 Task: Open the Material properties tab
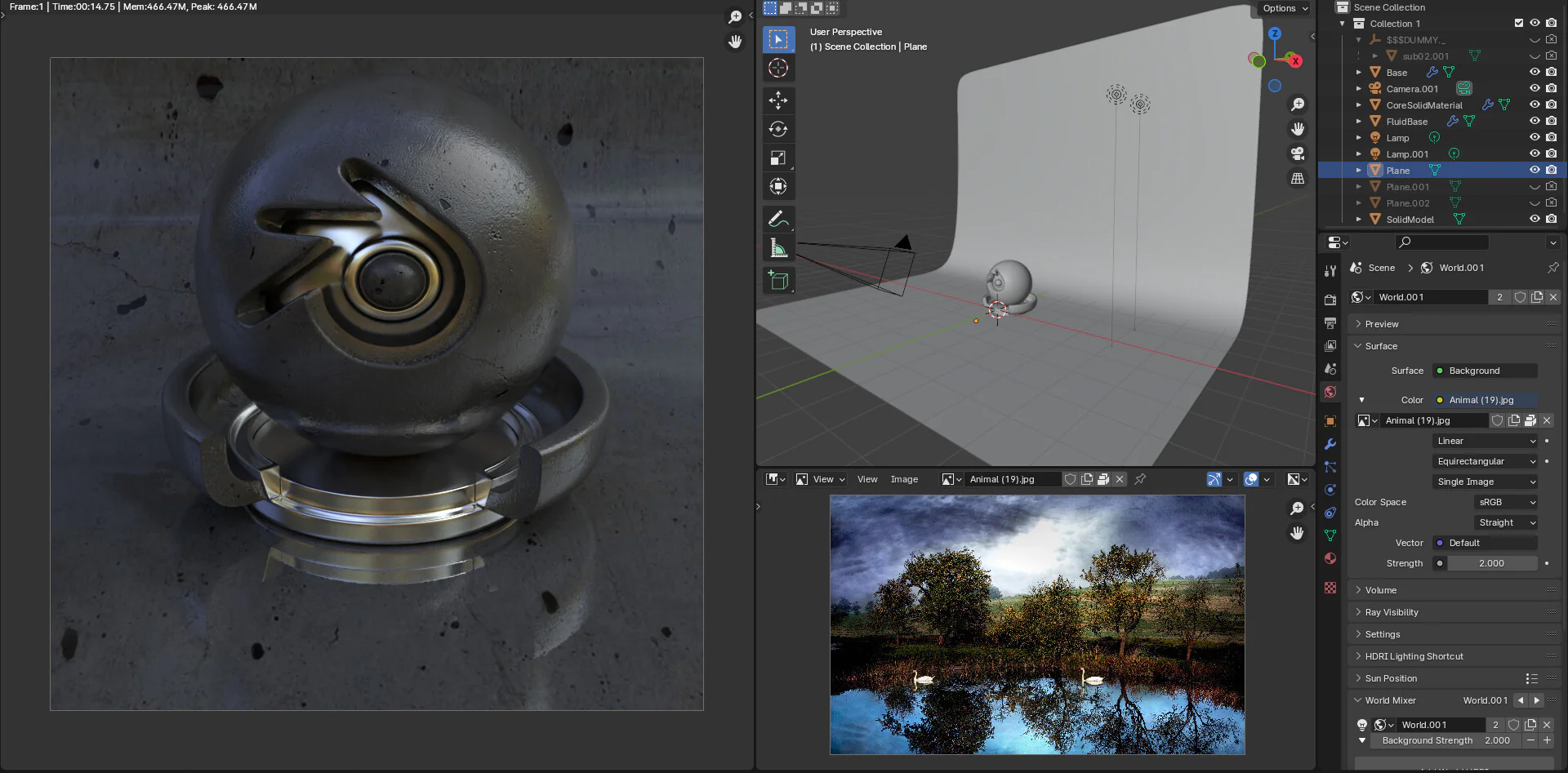[1330, 558]
